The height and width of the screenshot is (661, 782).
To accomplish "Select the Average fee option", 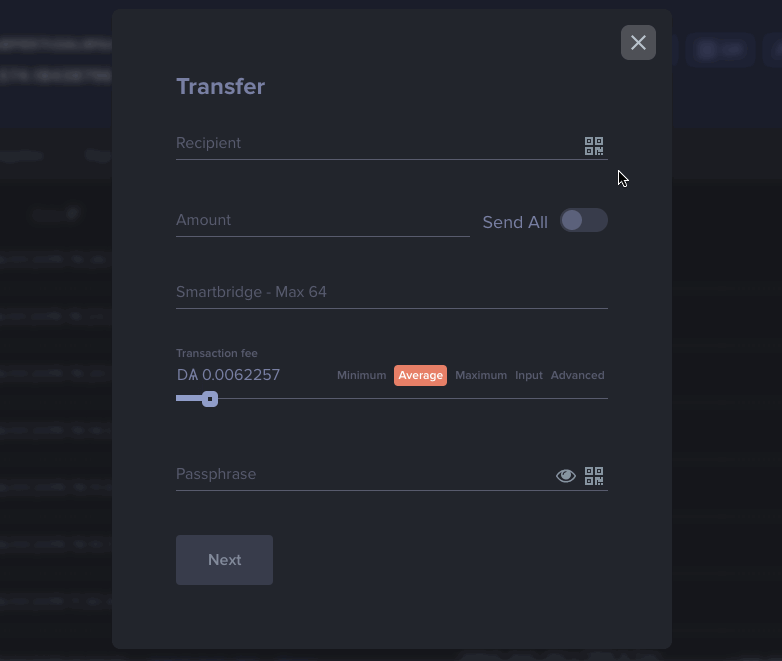I will pos(420,375).
